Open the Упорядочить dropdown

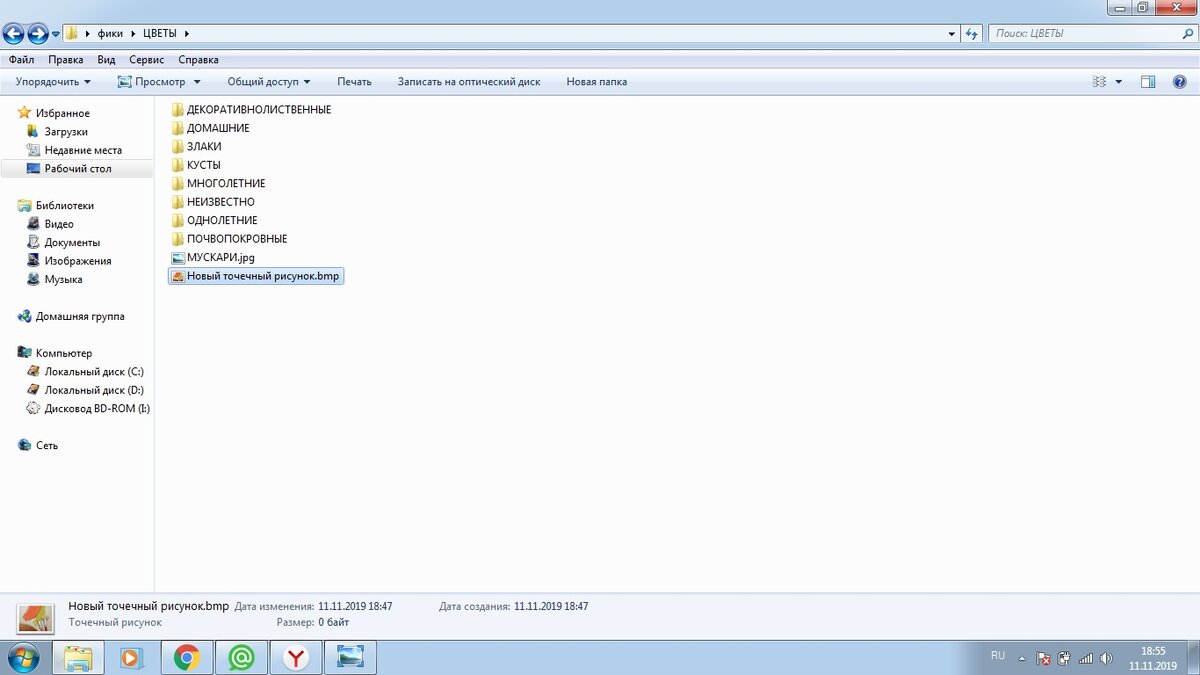pos(53,82)
